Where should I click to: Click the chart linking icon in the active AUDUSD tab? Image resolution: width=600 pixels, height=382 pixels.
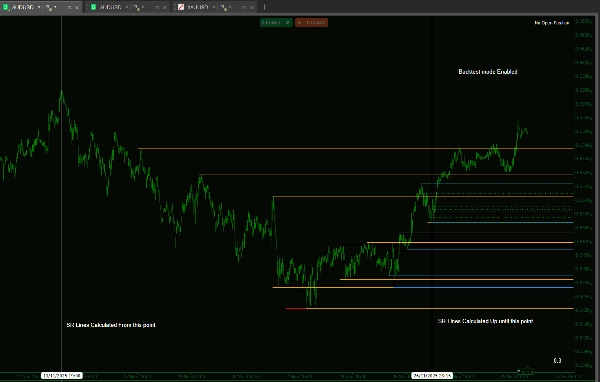click(49, 8)
